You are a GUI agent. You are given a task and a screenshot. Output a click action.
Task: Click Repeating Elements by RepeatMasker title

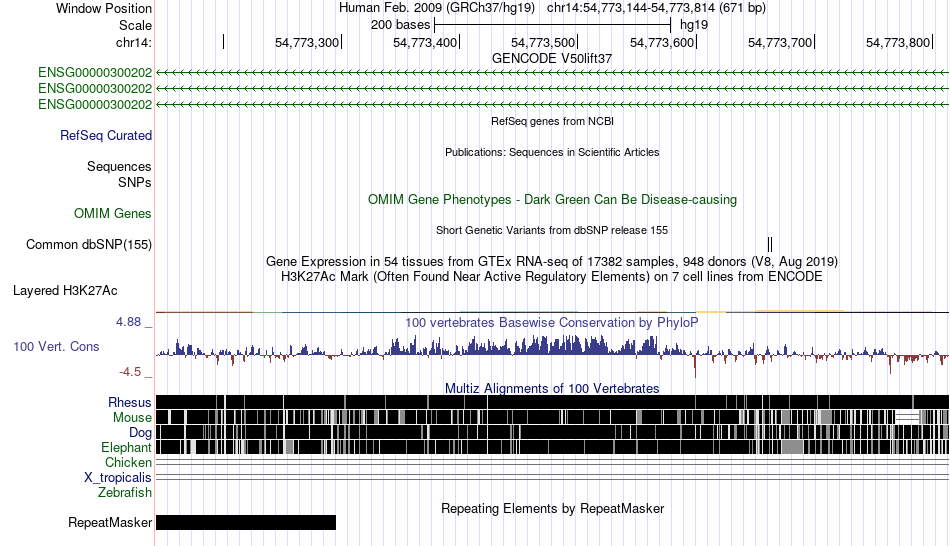[x=553, y=508]
